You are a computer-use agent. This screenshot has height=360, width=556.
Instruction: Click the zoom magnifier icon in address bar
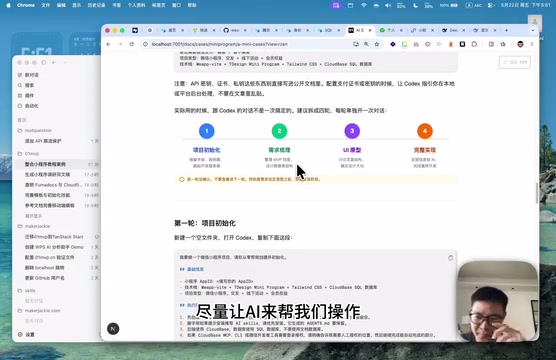click(366, 44)
